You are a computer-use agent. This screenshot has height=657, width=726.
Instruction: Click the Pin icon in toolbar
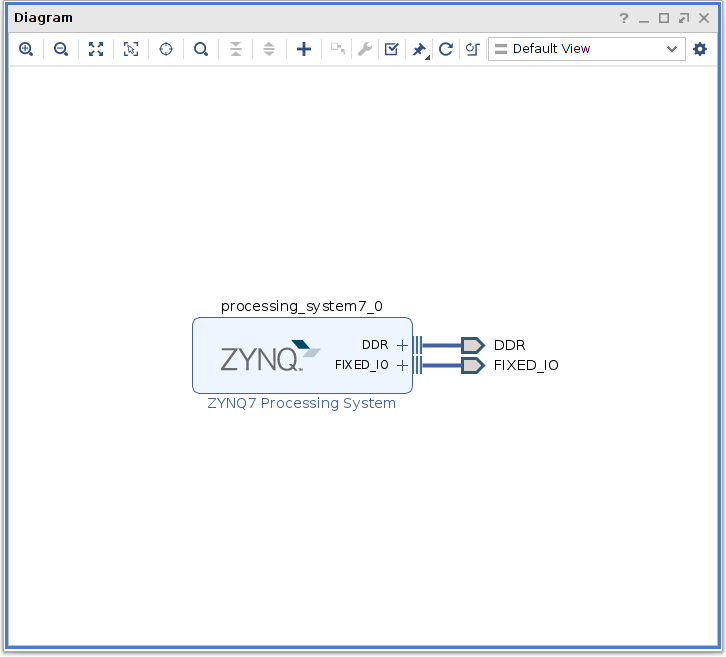click(x=419, y=49)
